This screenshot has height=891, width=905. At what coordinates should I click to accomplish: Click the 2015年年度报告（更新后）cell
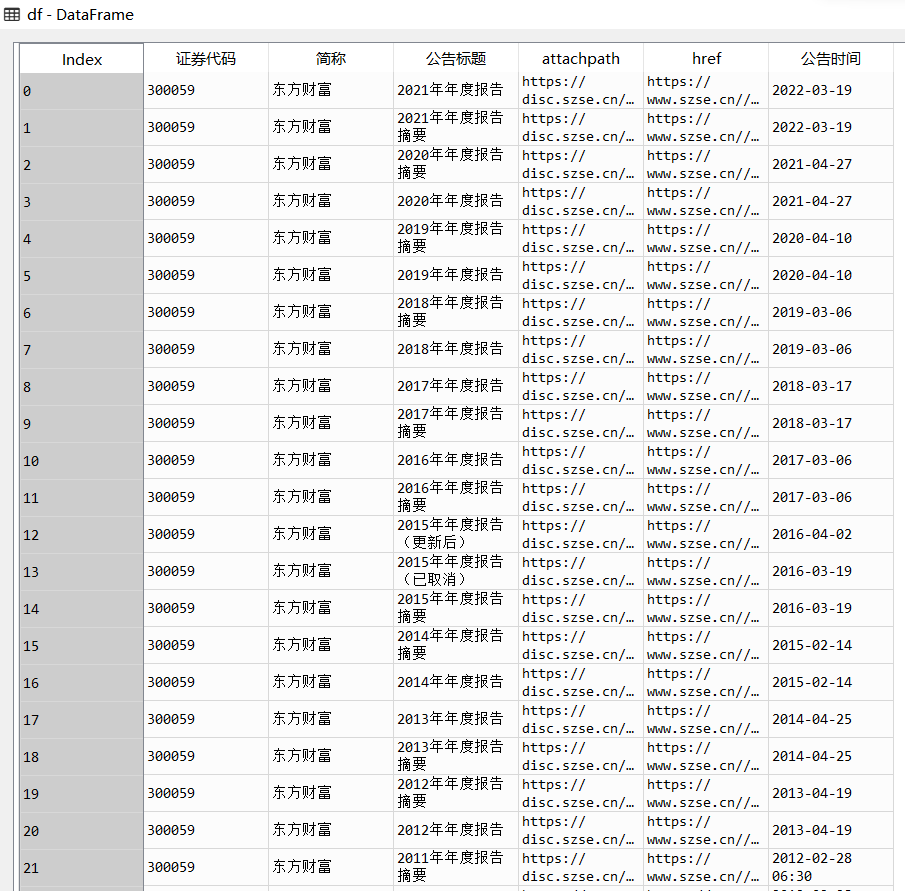[x=456, y=534]
